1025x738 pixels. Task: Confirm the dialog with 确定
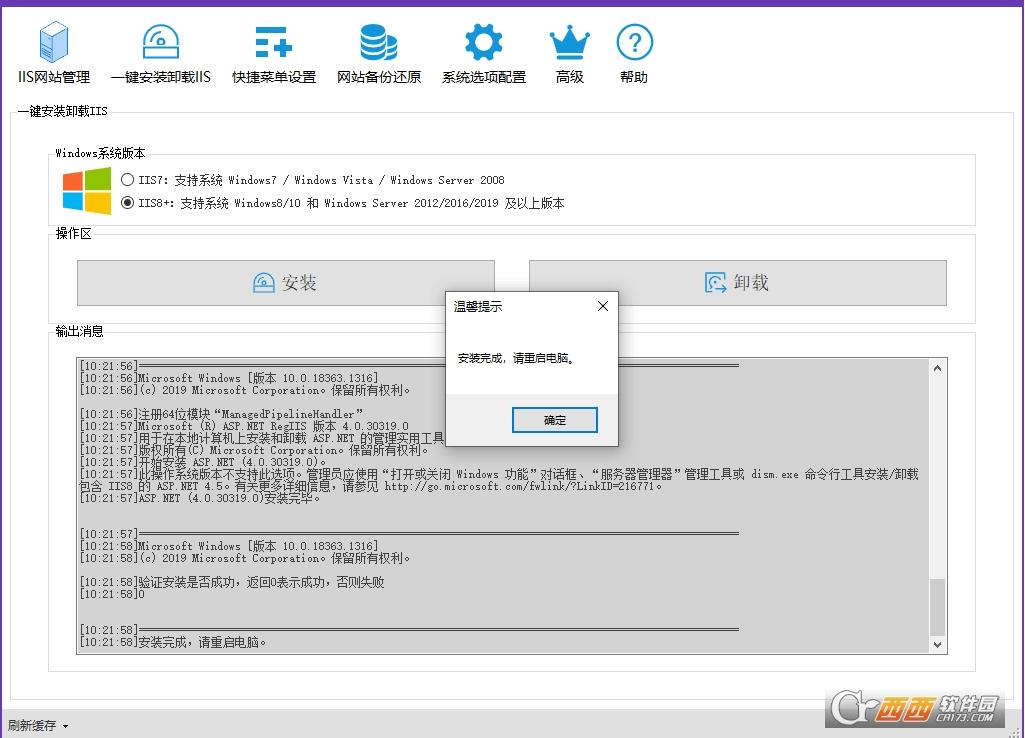pos(554,420)
